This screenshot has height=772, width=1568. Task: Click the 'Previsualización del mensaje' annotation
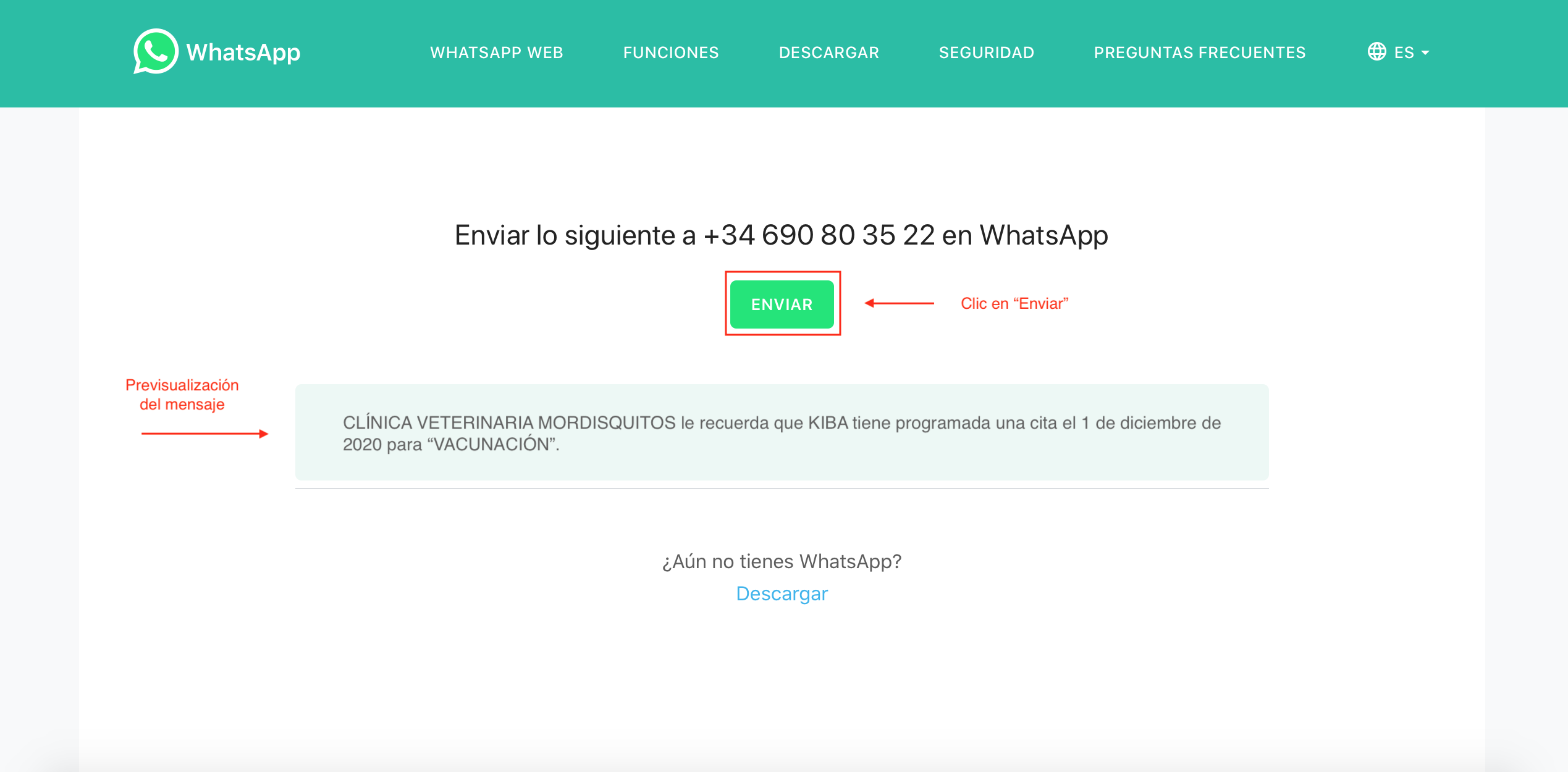click(x=182, y=395)
